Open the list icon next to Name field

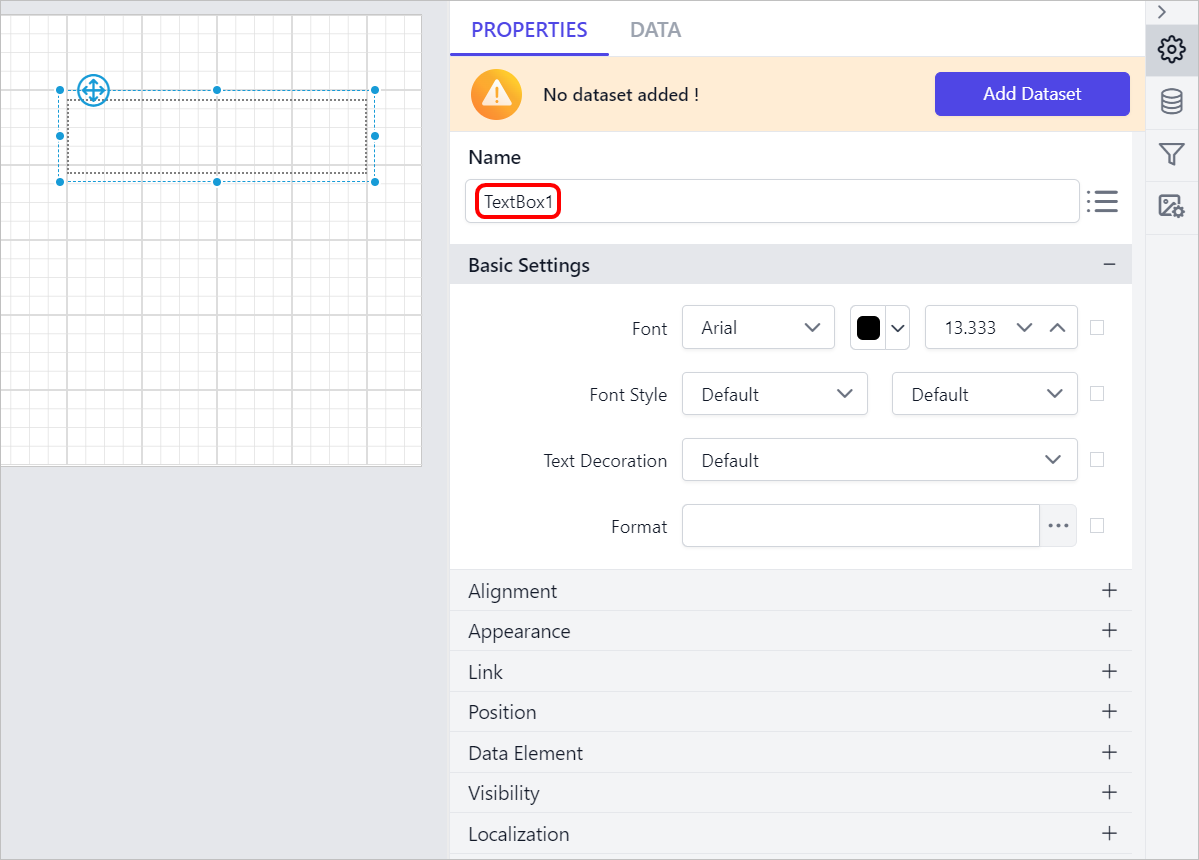tap(1103, 201)
